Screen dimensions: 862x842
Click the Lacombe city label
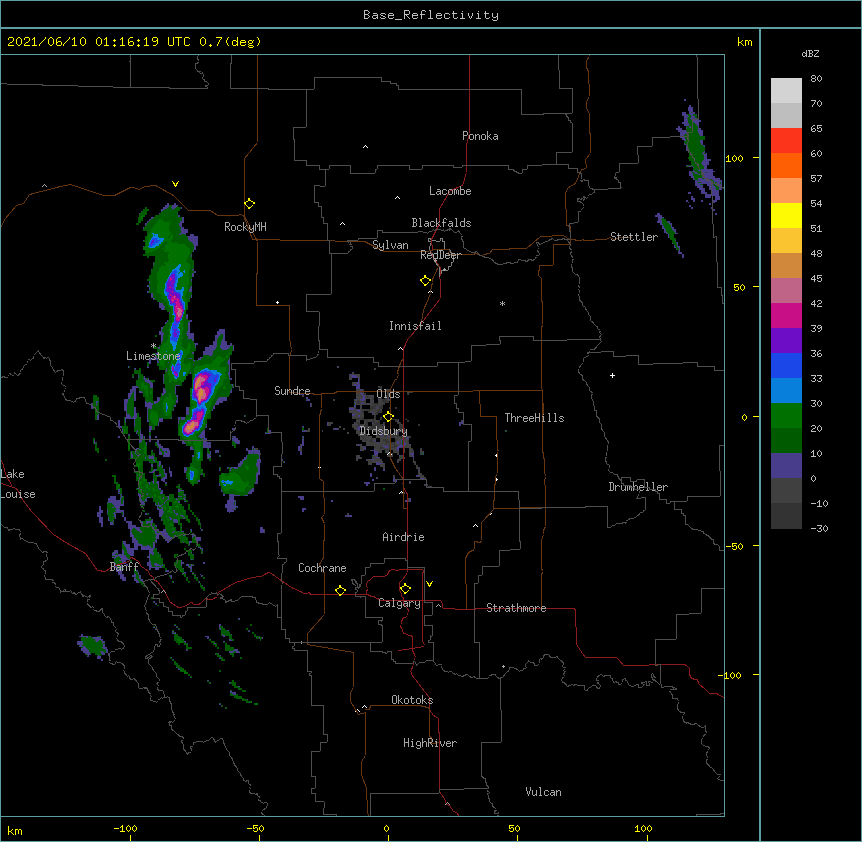click(450, 191)
